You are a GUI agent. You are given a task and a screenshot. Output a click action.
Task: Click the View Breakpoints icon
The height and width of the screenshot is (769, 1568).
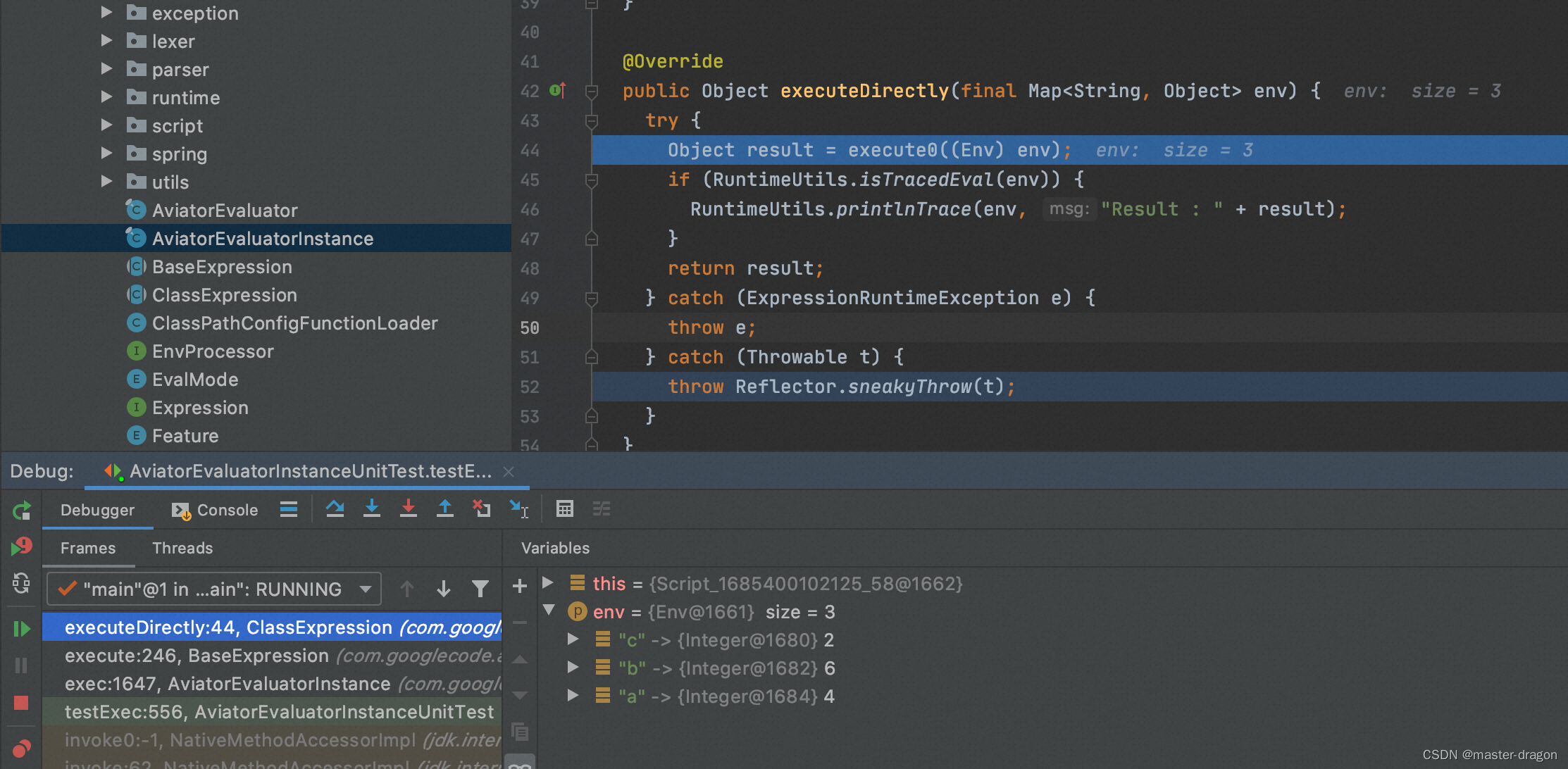click(22, 749)
